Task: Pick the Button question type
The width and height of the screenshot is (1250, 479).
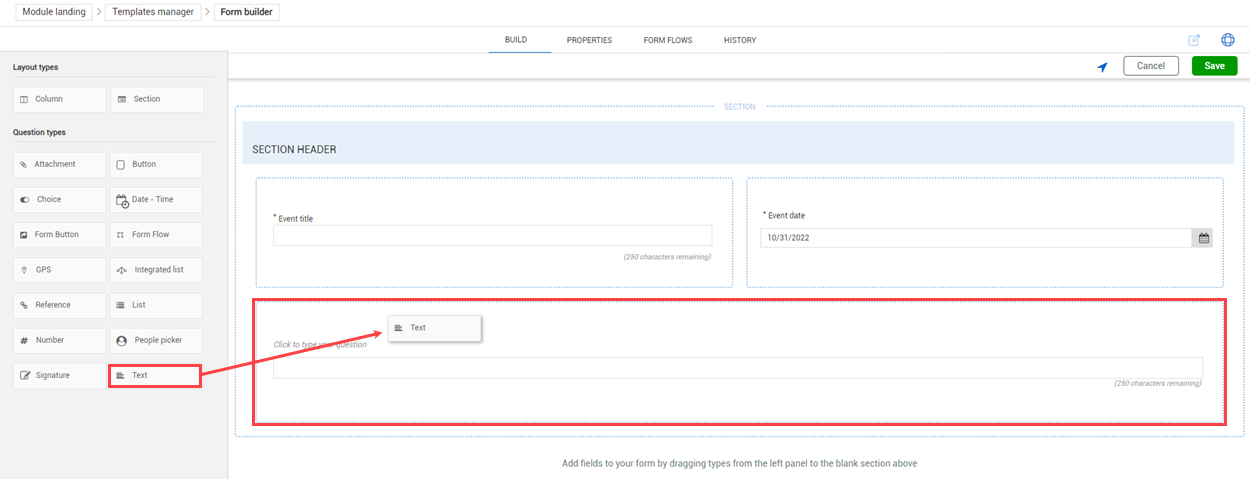Action: (156, 164)
